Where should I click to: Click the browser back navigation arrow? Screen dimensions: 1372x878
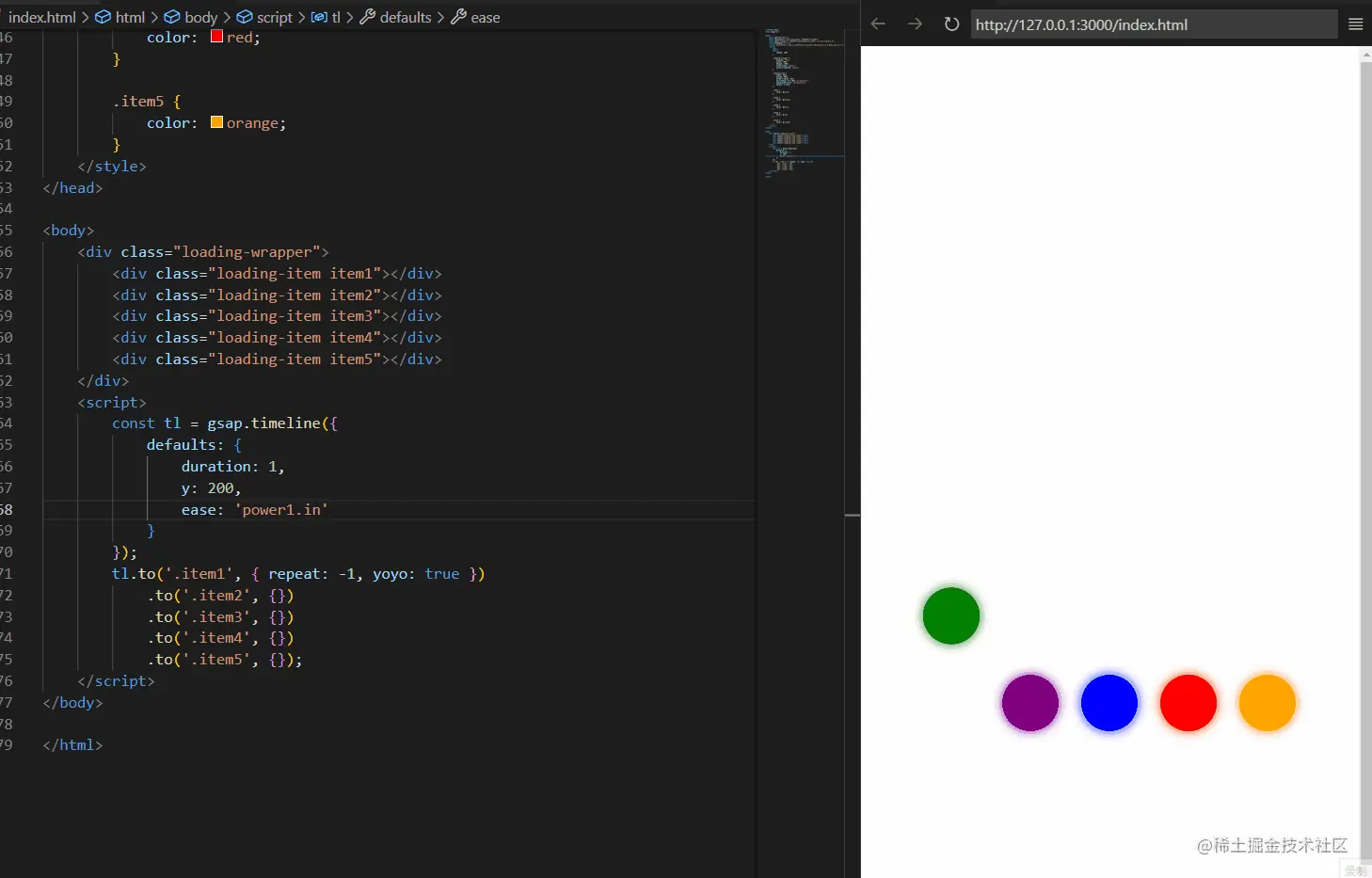coord(877,24)
